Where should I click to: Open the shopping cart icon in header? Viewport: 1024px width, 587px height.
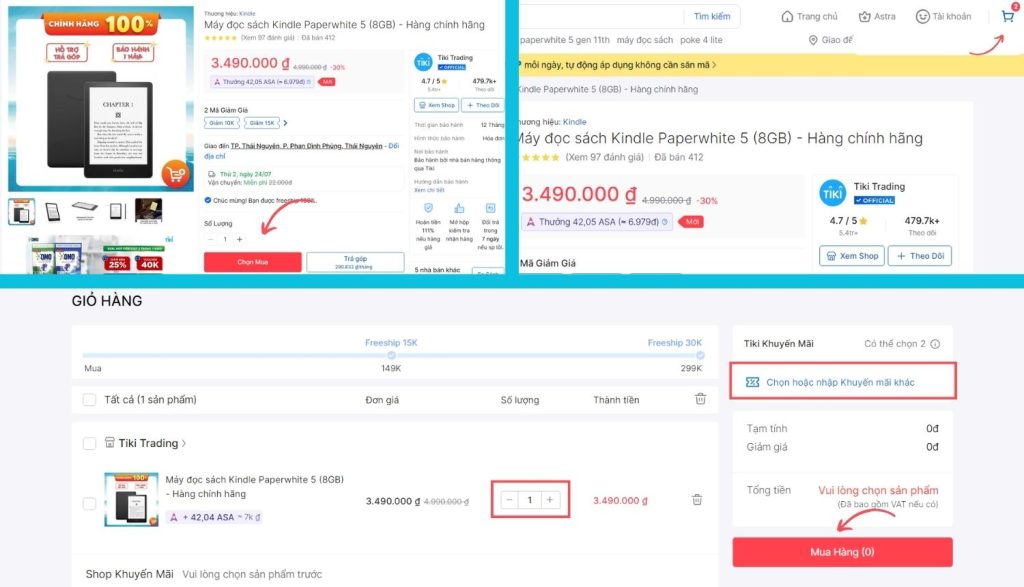[x=1008, y=16]
